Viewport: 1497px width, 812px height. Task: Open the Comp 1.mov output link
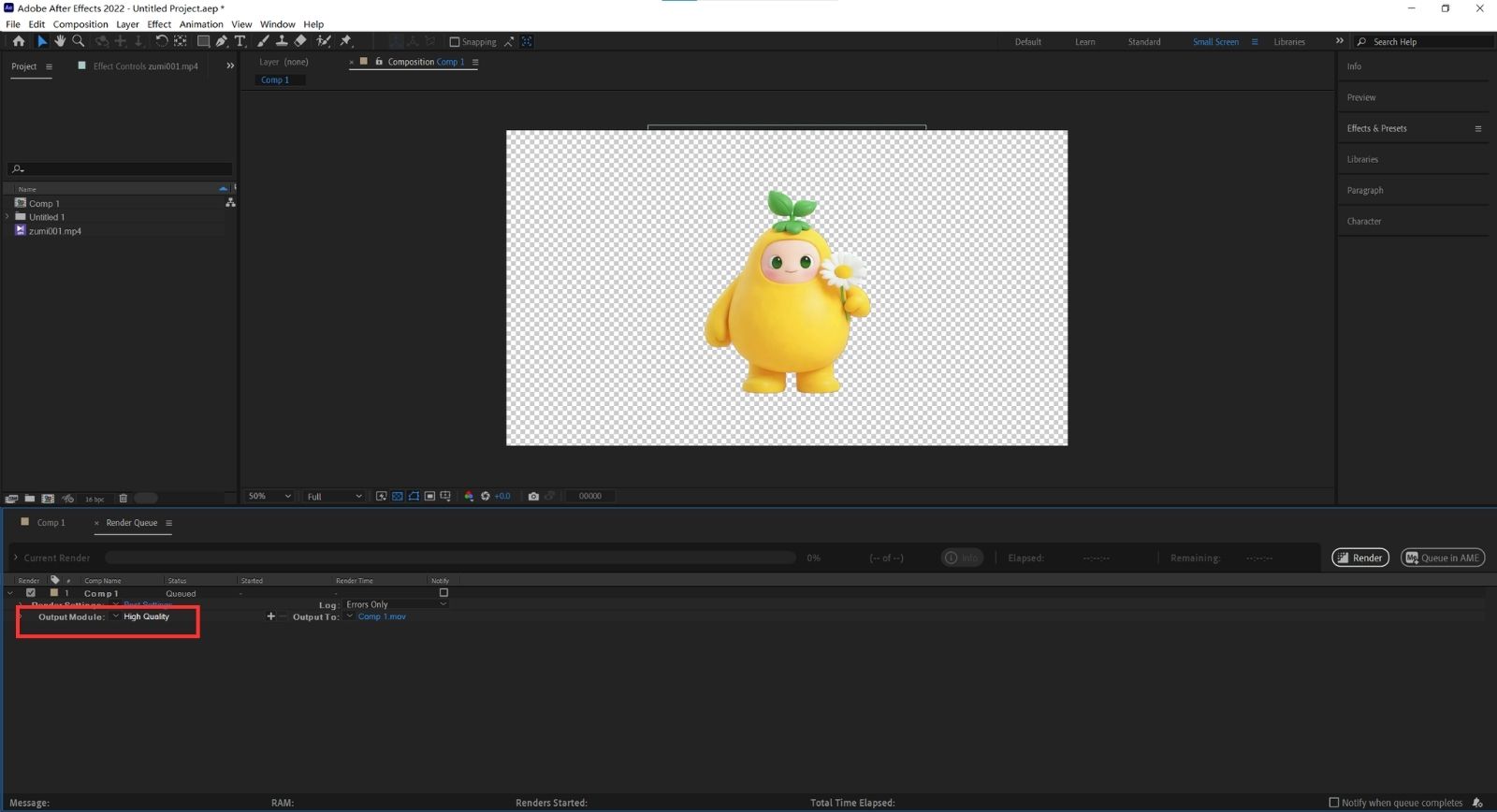coord(382,616)
